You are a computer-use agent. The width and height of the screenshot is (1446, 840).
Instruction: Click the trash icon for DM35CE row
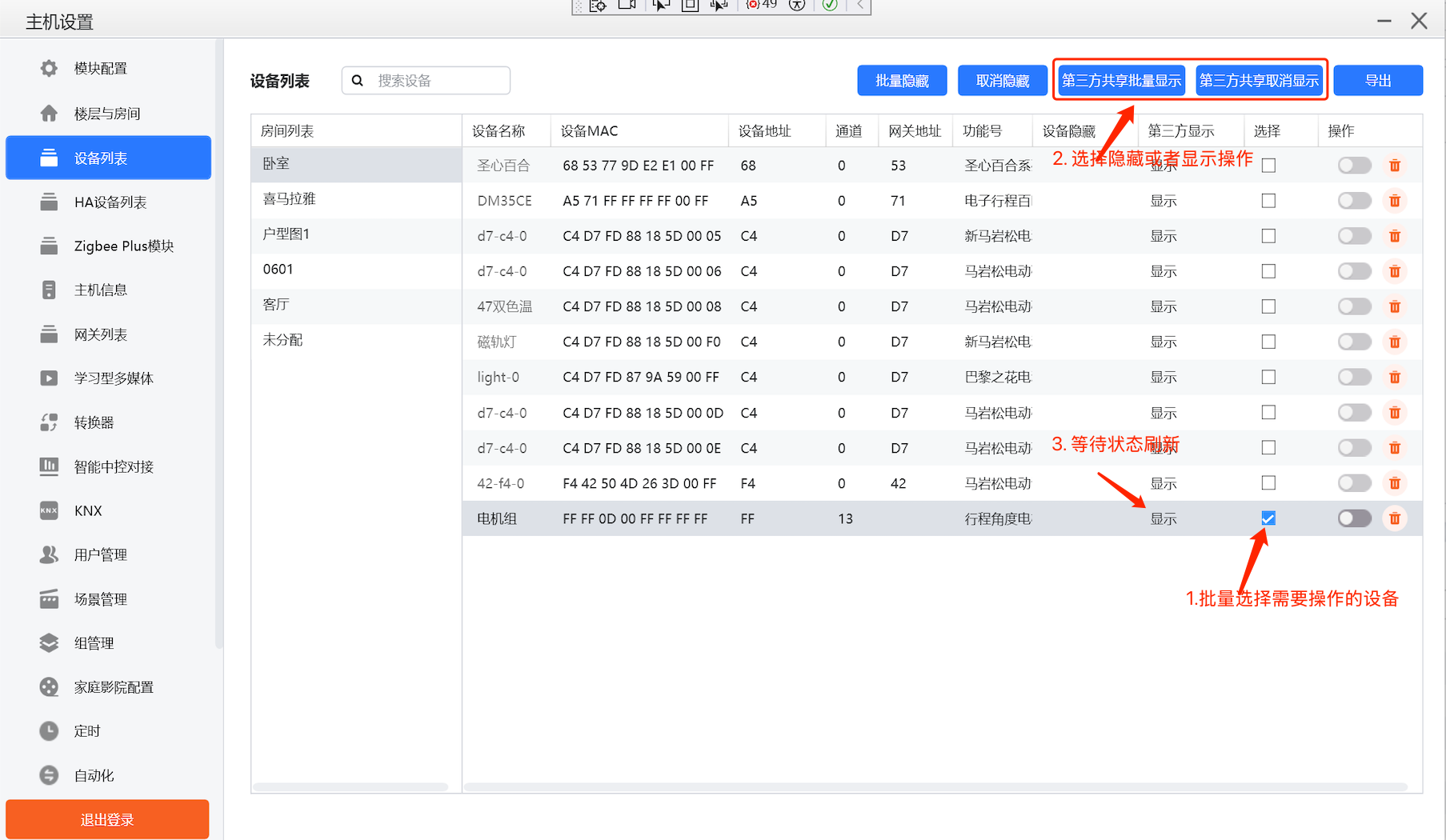point(1394,201)
